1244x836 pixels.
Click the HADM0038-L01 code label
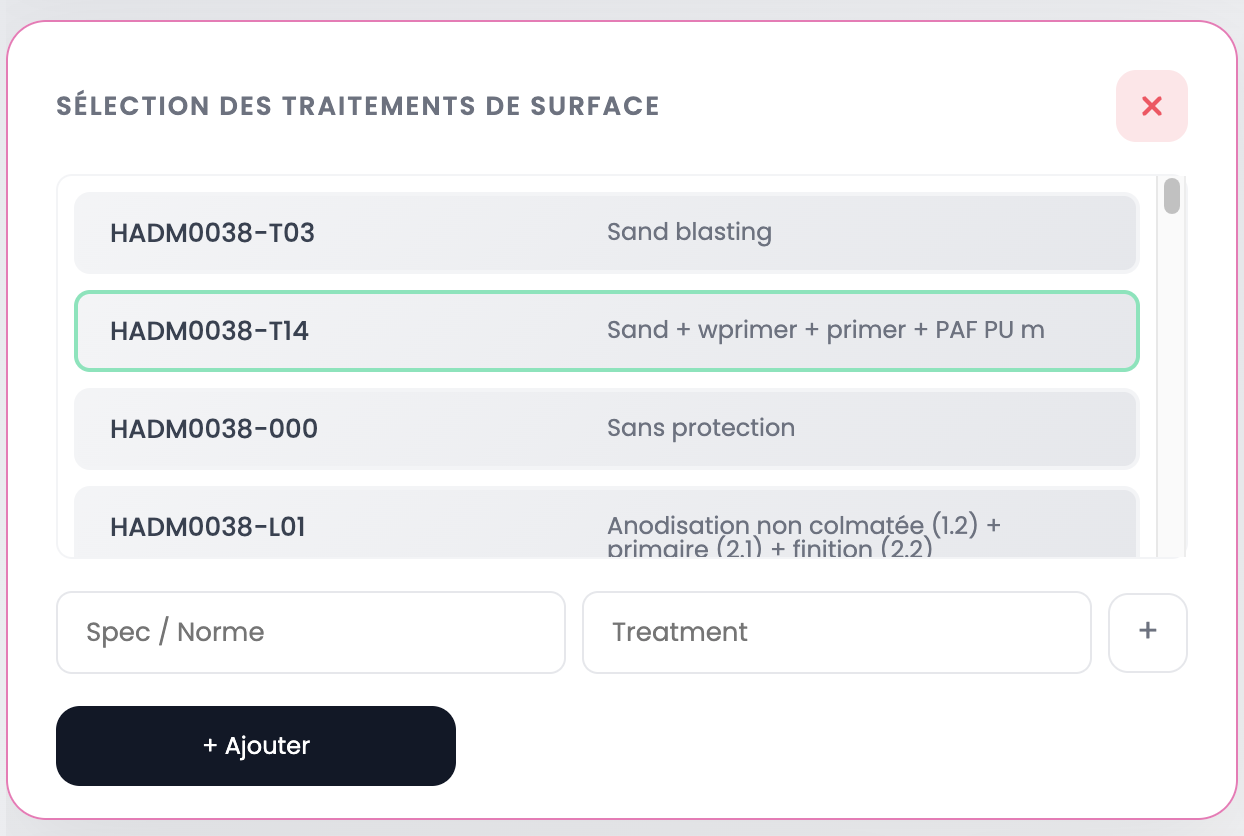[207, 527]
